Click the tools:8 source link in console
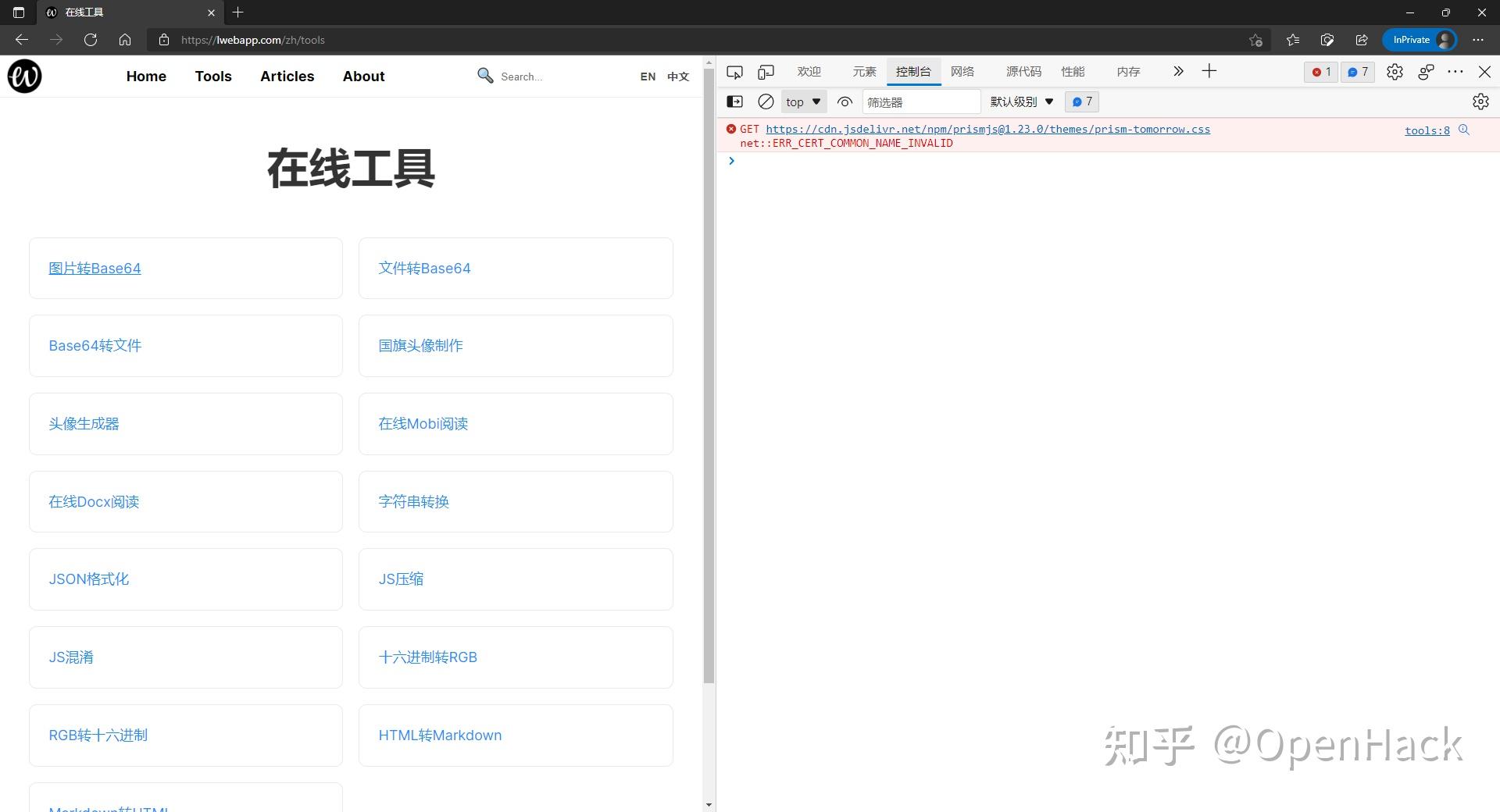 click(x=1426, y=130)
